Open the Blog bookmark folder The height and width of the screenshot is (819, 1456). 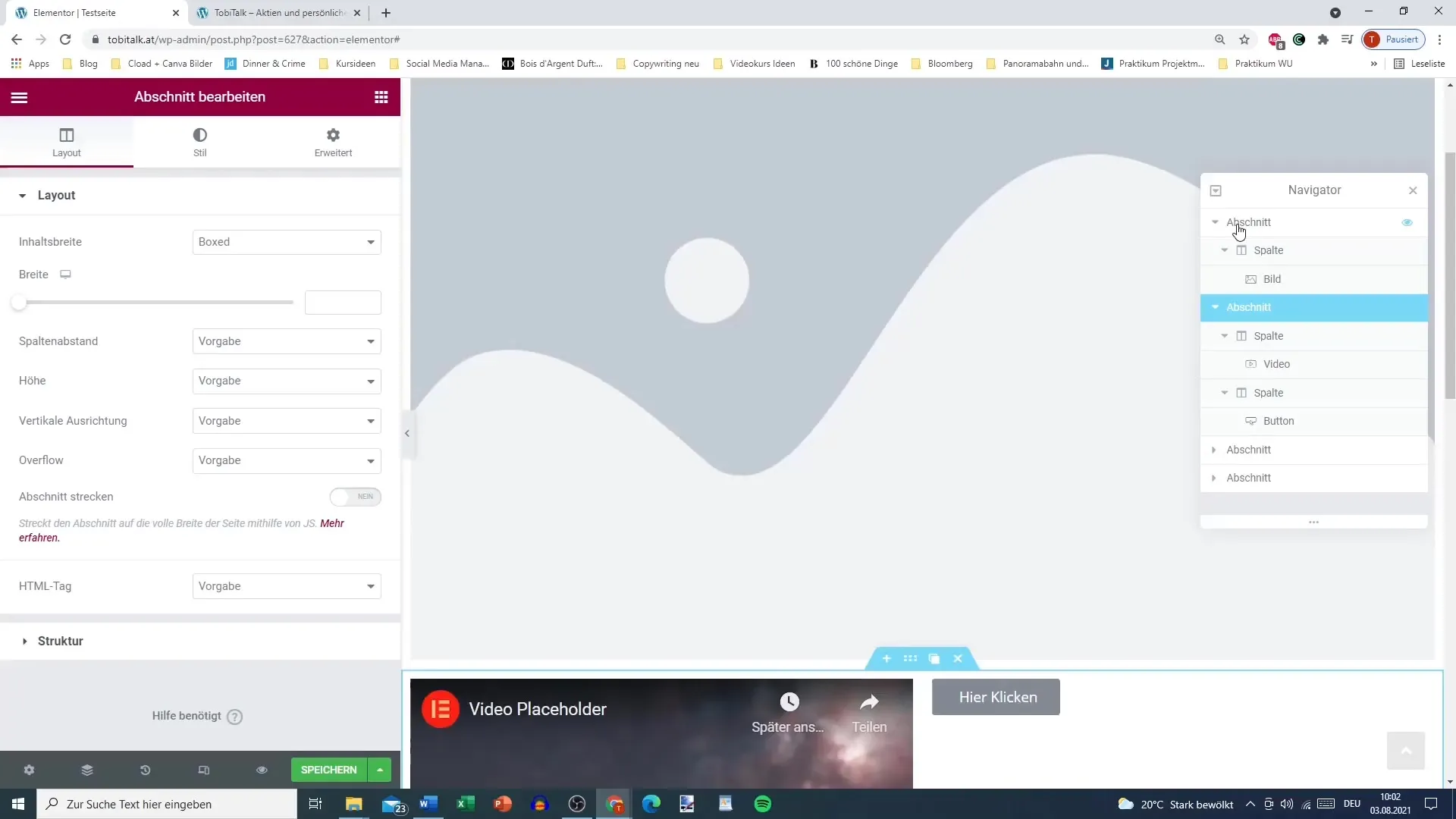pyautogui.click(x=80, y=64)
